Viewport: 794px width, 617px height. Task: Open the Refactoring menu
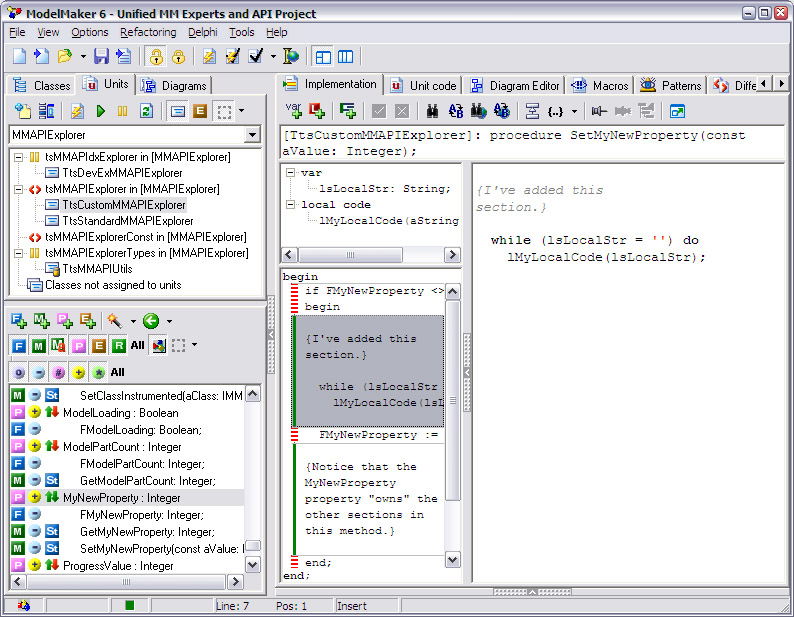148,32
